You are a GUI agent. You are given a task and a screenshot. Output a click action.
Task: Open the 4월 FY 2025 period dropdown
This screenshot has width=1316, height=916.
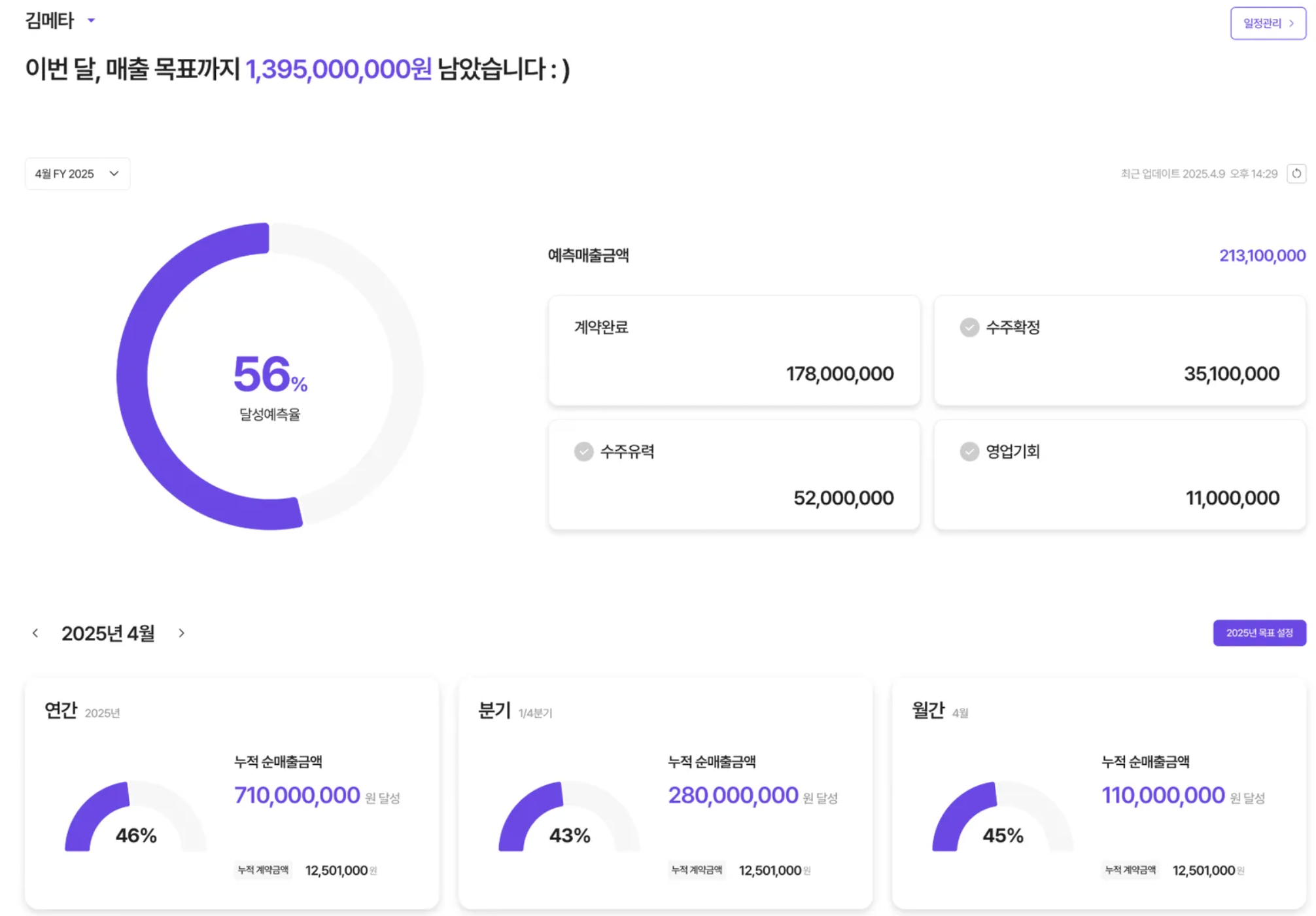[77, 173]
